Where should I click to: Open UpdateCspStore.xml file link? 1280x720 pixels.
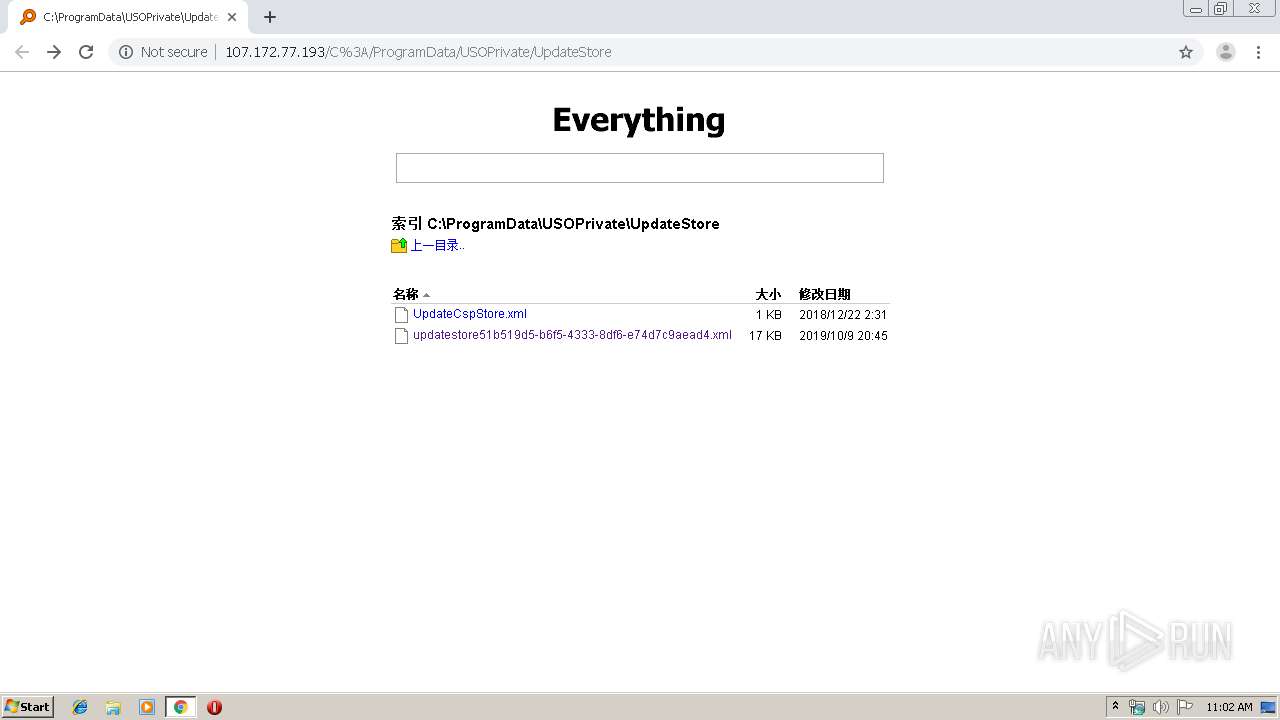(470, 314)
